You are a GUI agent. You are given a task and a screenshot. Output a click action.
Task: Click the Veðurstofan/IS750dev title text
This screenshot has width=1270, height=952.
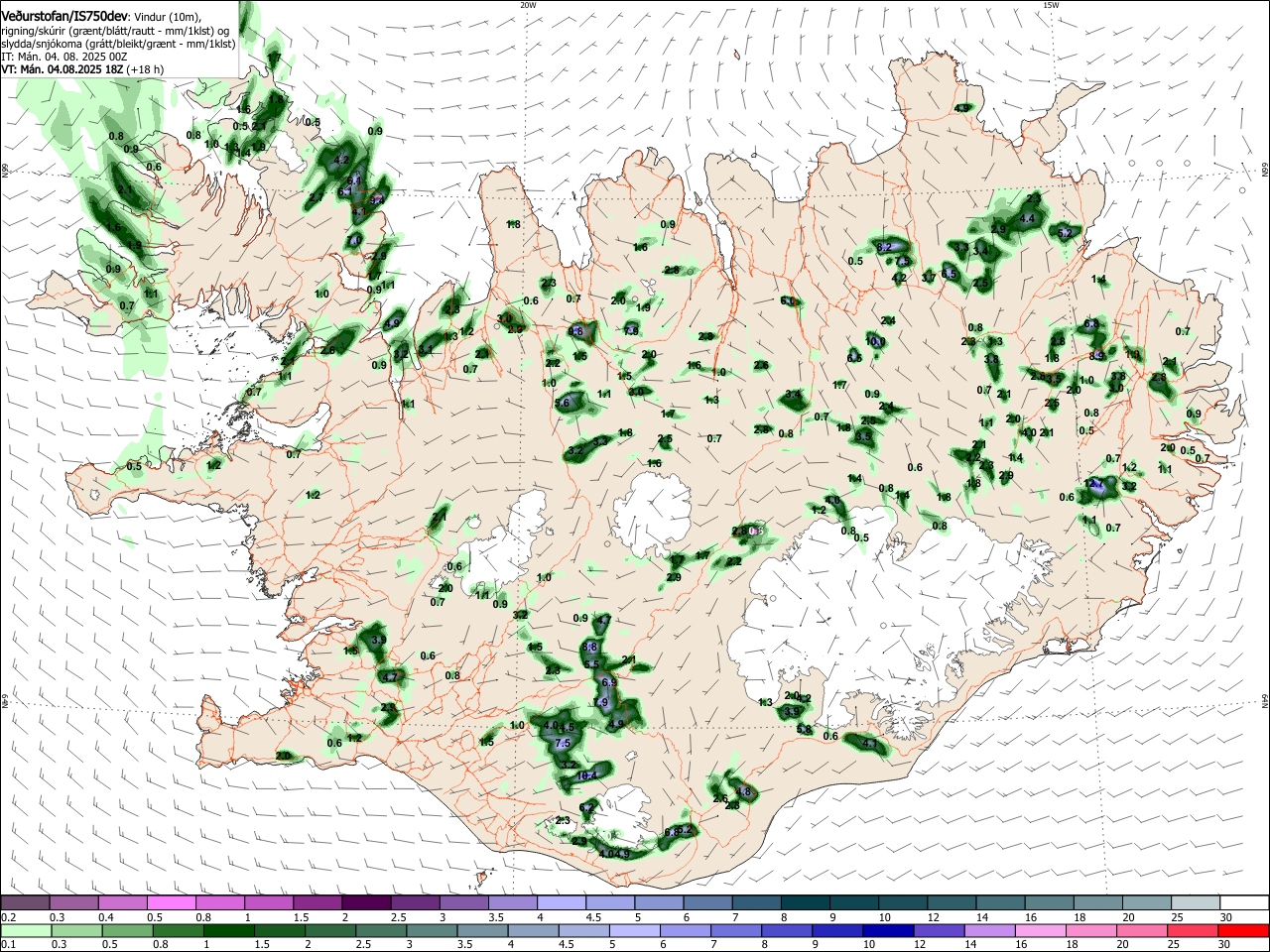pyautogui.click(x=63, y=16)
